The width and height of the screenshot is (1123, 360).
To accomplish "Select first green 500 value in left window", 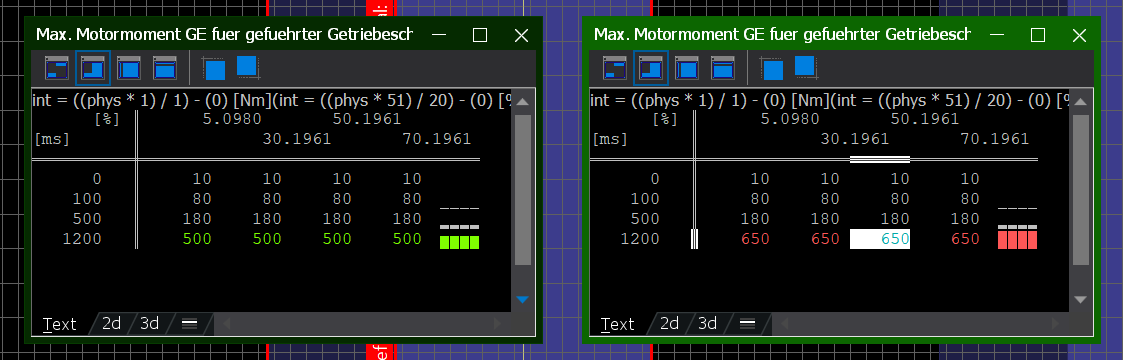I will pos(197,239).
